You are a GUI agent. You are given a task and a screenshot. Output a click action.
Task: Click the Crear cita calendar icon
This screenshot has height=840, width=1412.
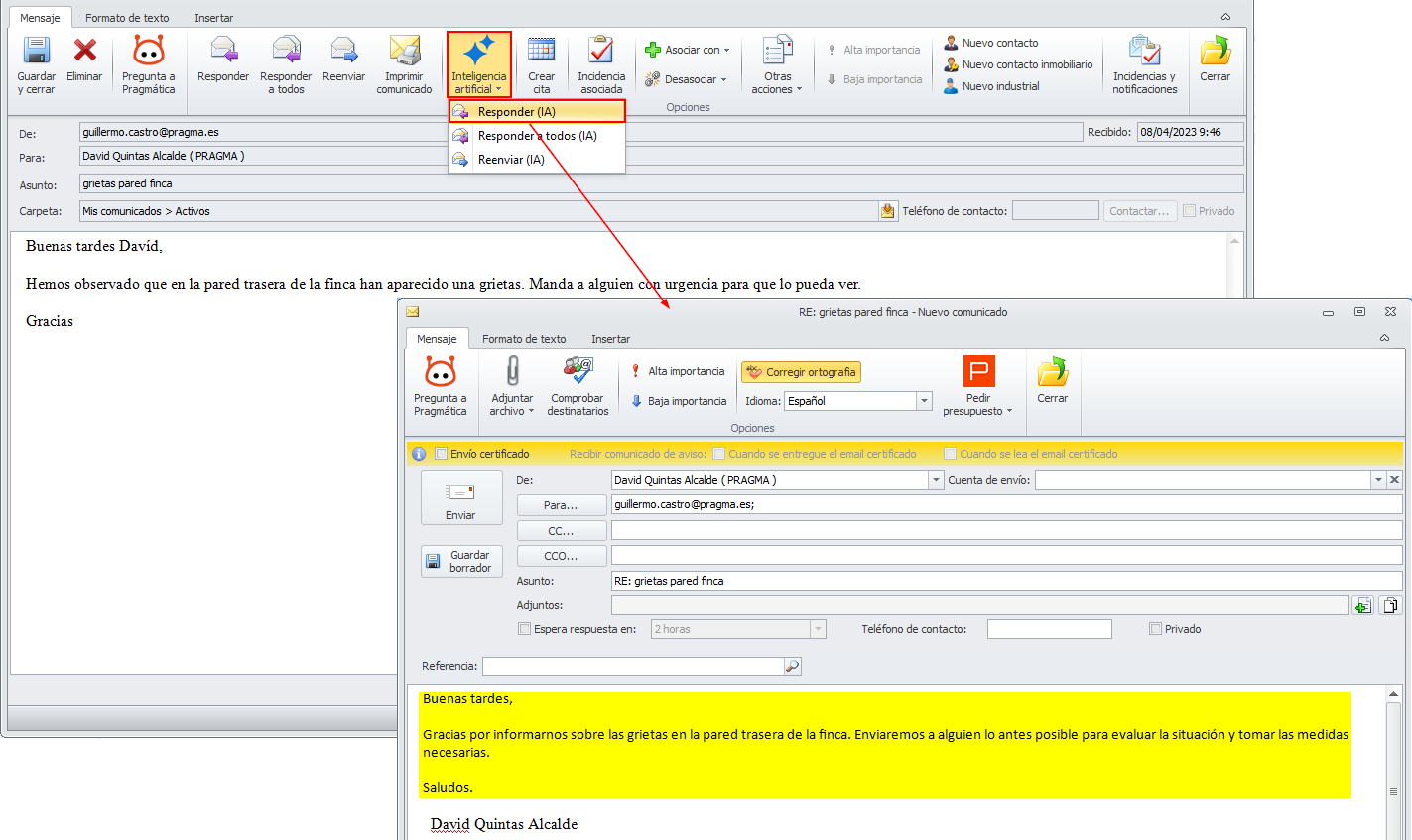(541, 65)
